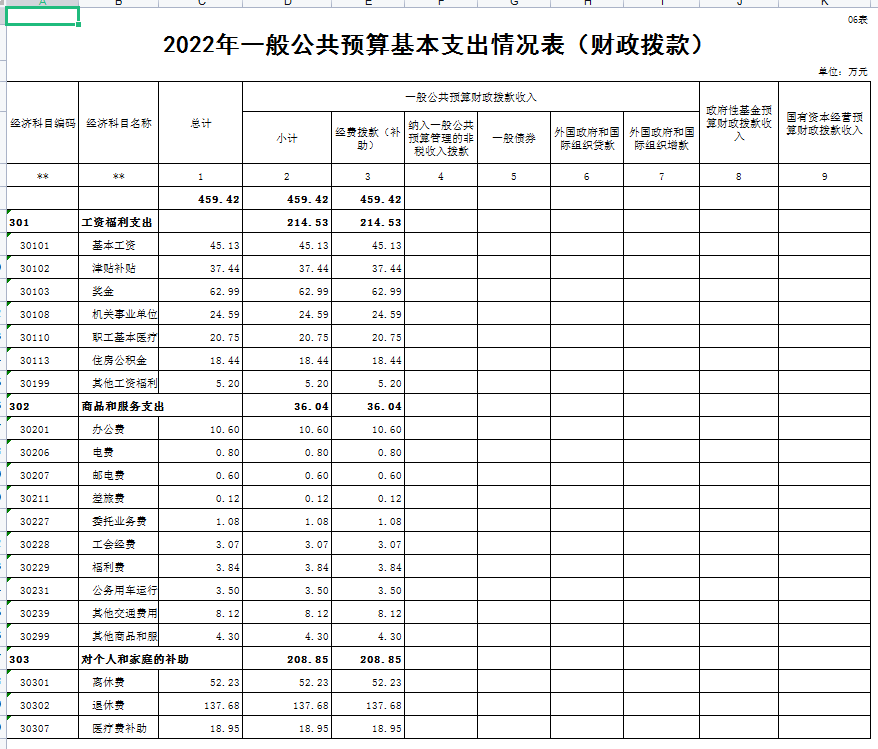The width and height of the screenshot is (878, 749).
Task: Select the merged 一般公共预算财政拨款收入 header
Action: tap(471, 97)
